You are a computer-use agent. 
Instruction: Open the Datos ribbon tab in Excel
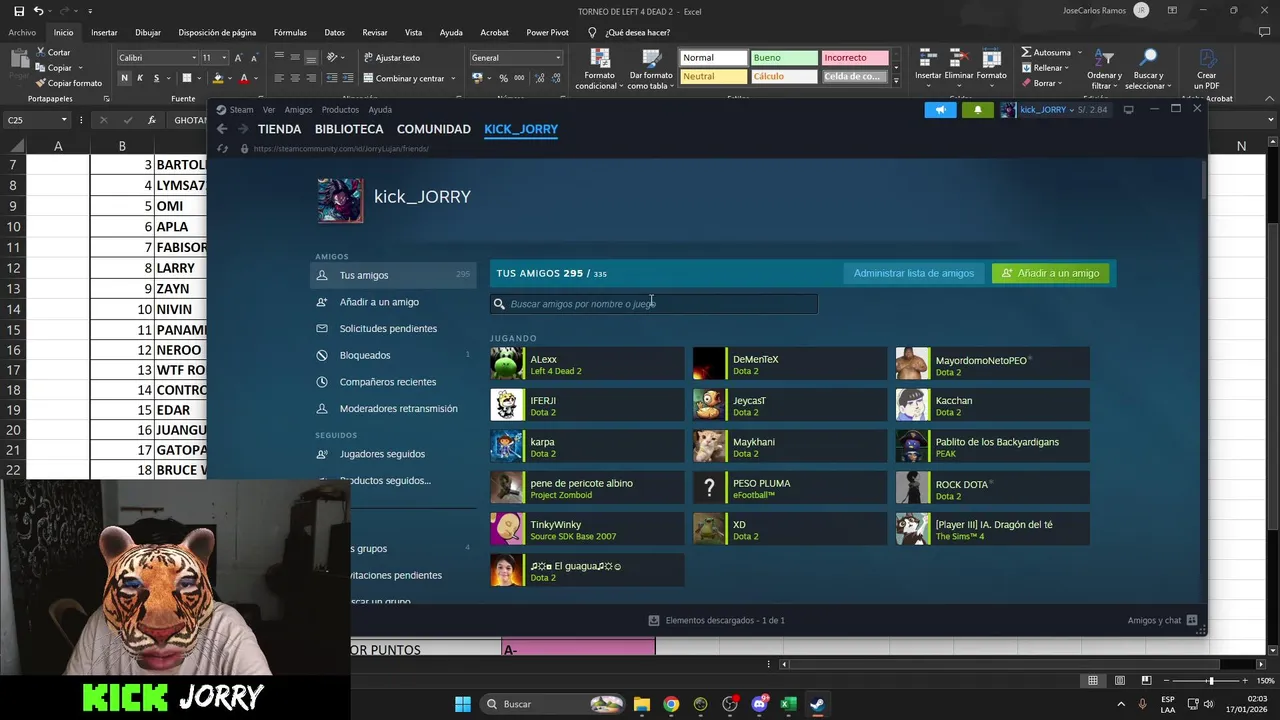tap(334, 32)
